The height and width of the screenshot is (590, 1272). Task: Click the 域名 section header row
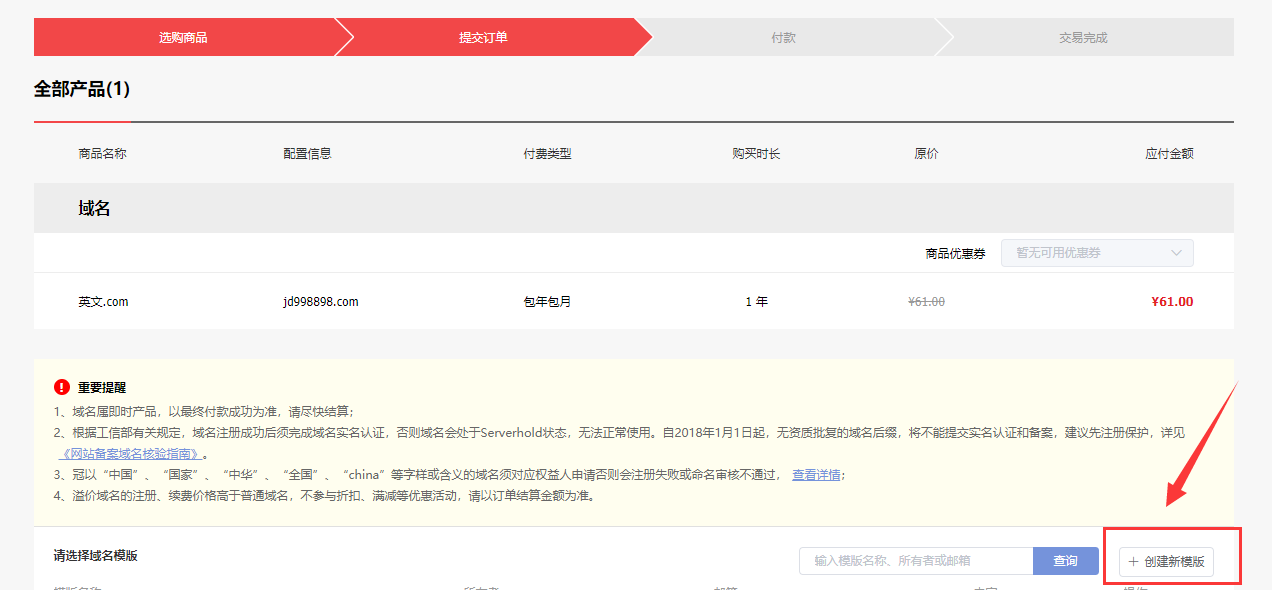coord(94,208)
